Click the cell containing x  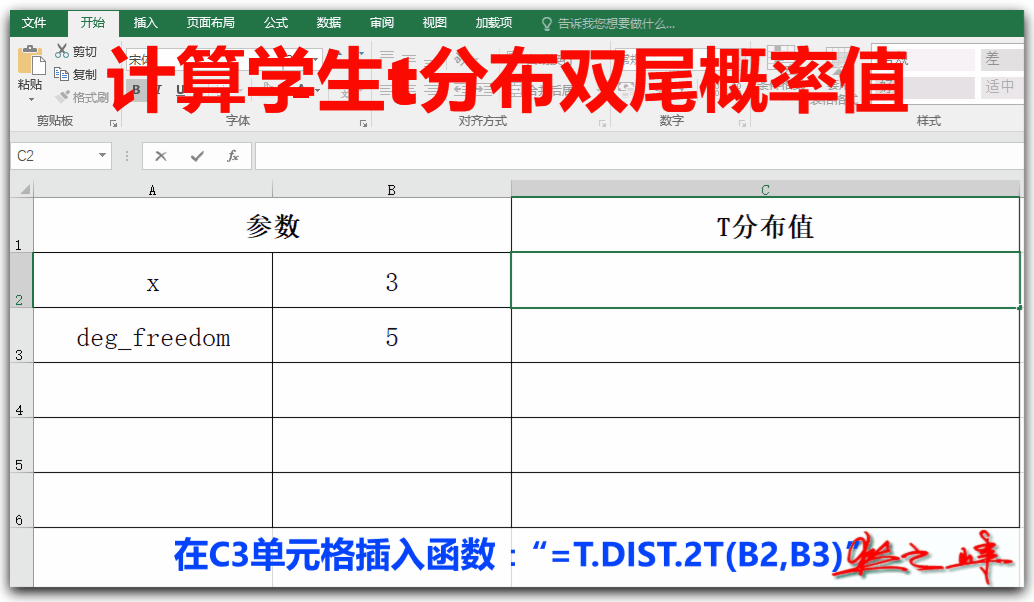152,280
